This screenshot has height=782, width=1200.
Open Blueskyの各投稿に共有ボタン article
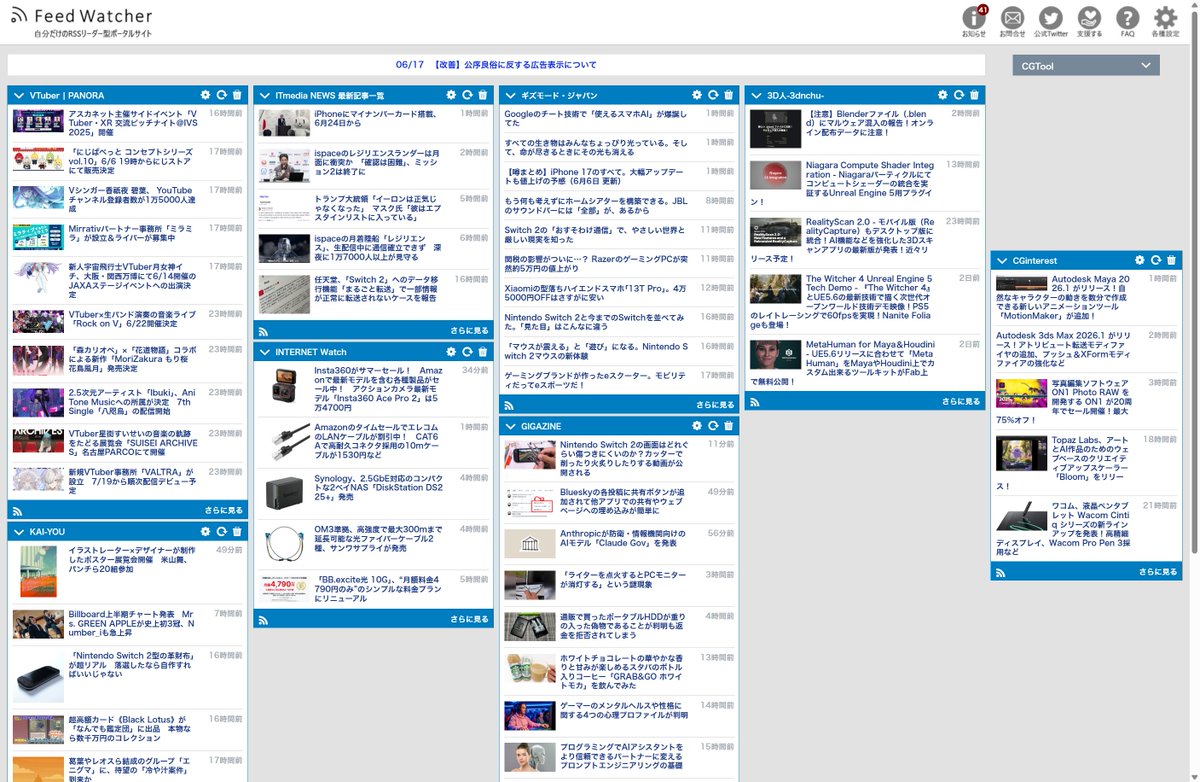(622, 500)
